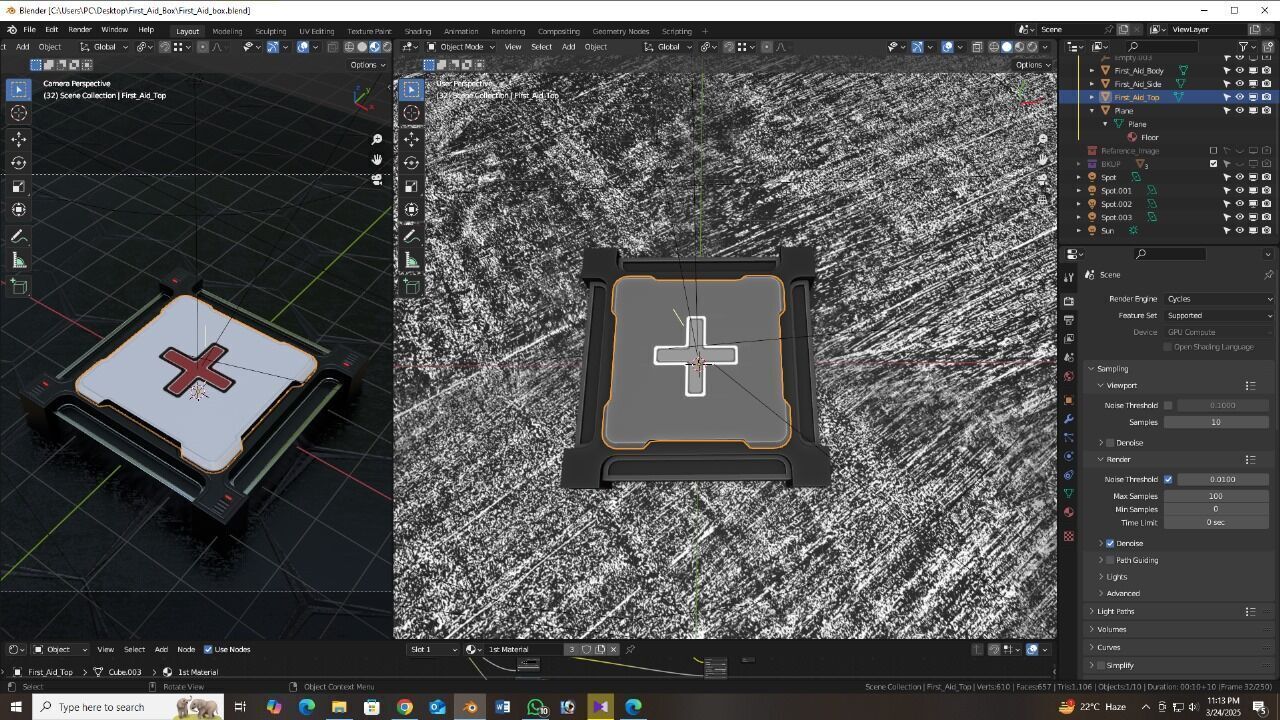Open the node editor Node menu

[x=186, y=650]
